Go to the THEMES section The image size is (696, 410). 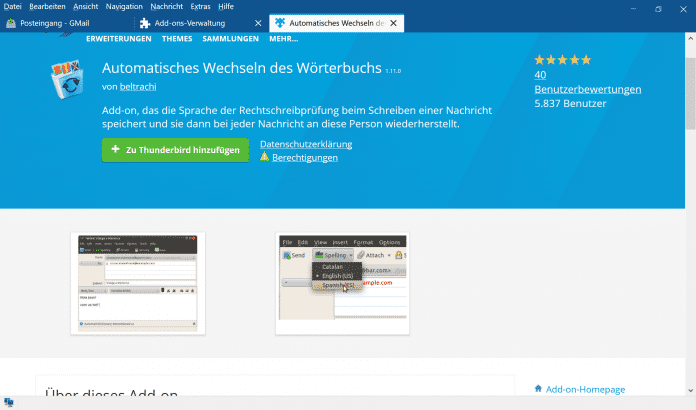click(x=177, y=39)
